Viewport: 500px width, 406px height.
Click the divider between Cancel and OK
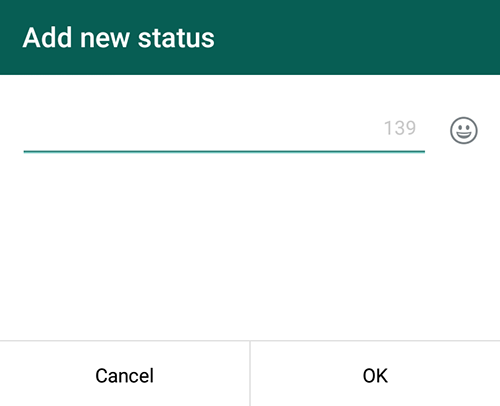click(250, 374)
